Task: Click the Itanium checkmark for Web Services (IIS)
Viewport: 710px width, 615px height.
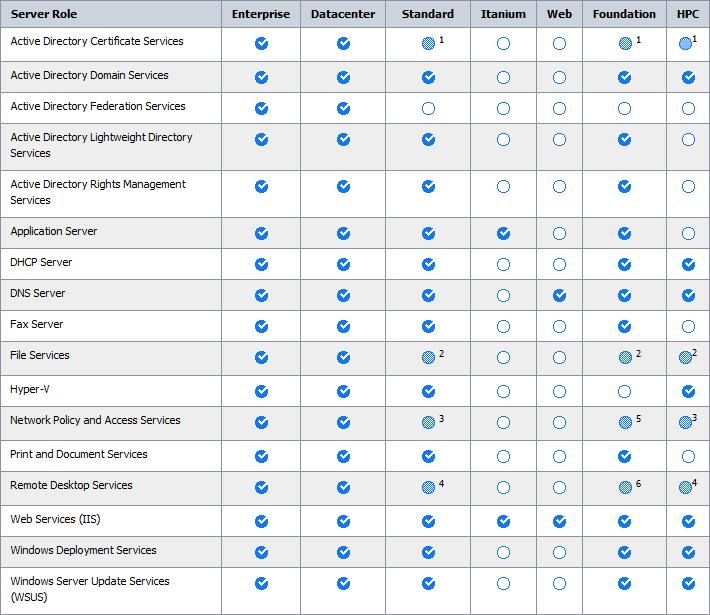Action: 503,522
